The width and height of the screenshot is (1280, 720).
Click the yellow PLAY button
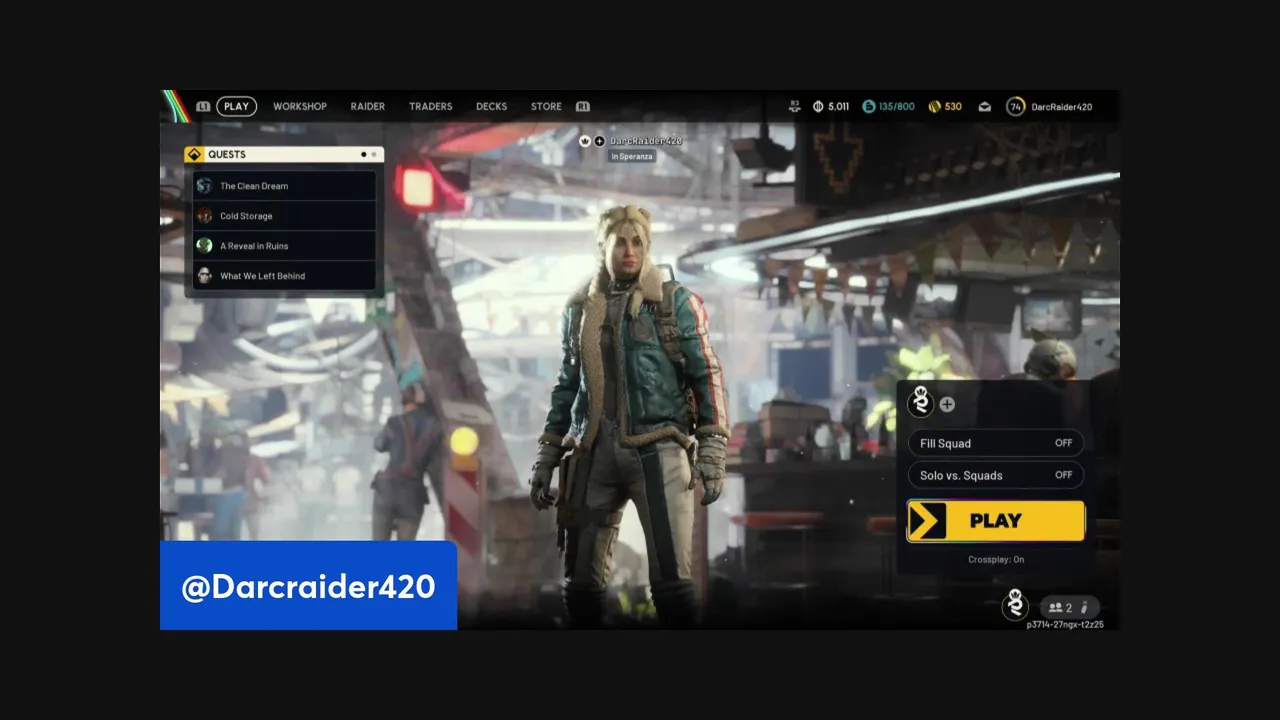pos(996,521)
